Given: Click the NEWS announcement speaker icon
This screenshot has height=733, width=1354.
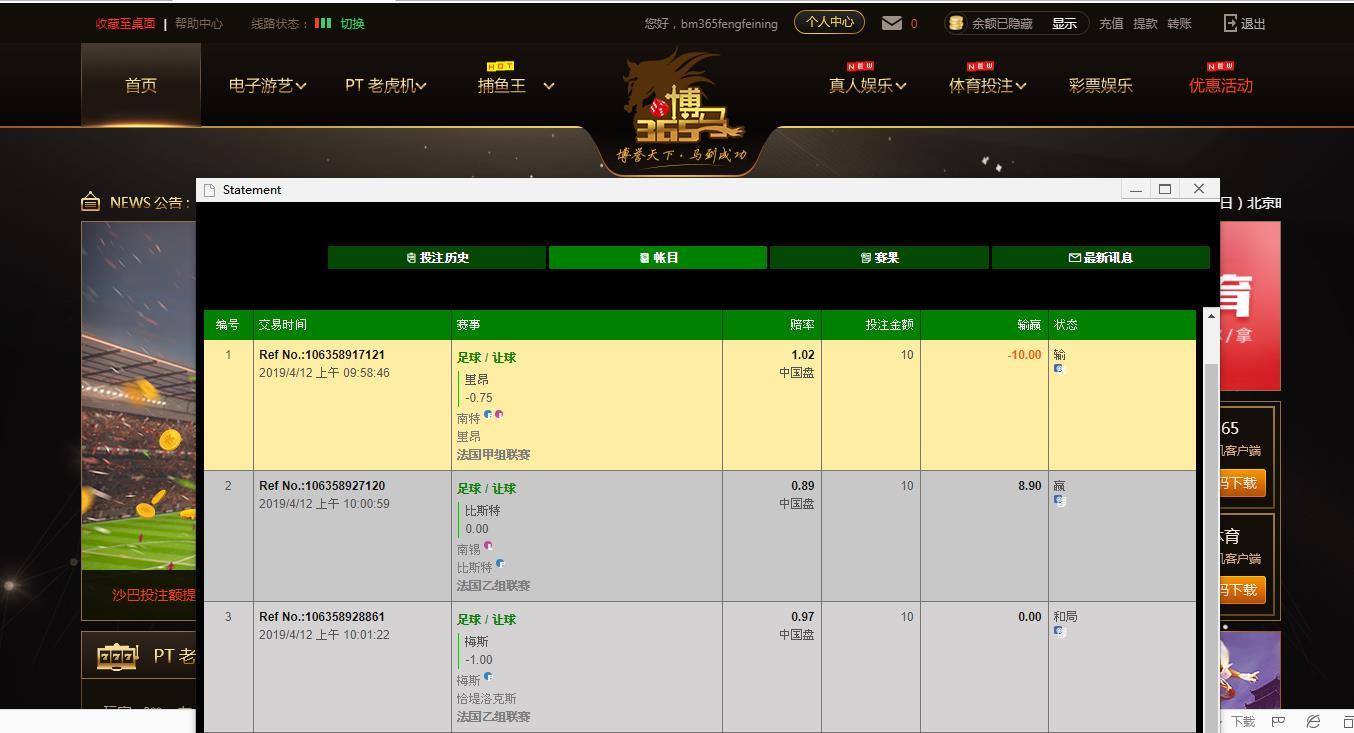Looking at the screenshot, I should (90, 202).
